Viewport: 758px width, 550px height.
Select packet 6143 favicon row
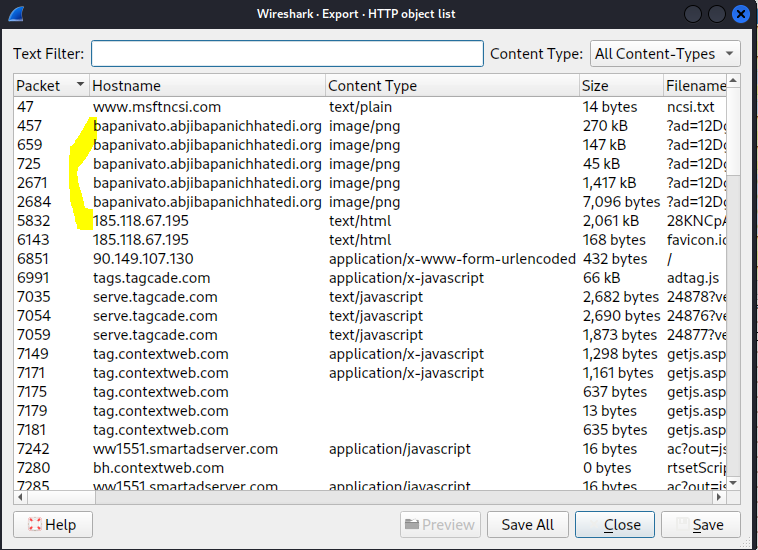[x=370, y=240]
